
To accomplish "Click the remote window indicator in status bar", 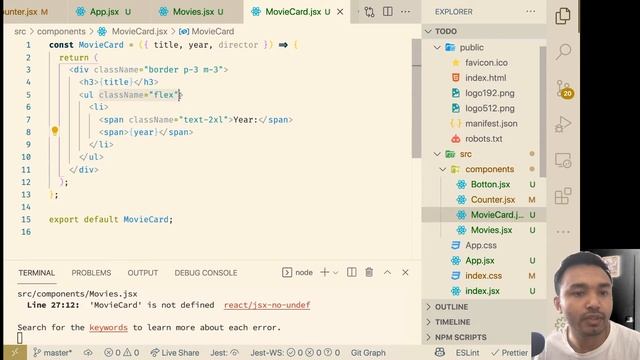I will click(x=15, y=353).
